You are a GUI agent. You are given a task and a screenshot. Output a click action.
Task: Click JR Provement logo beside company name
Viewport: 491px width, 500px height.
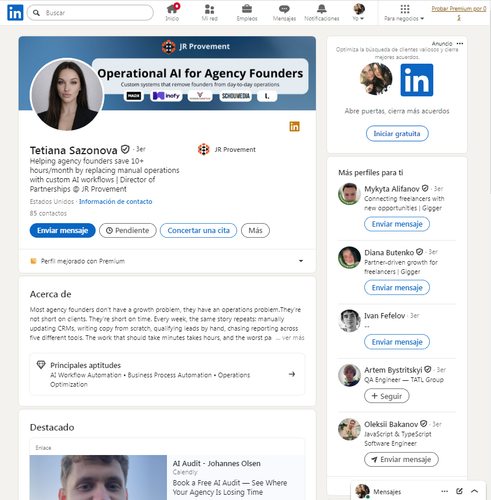click(204, 149)
